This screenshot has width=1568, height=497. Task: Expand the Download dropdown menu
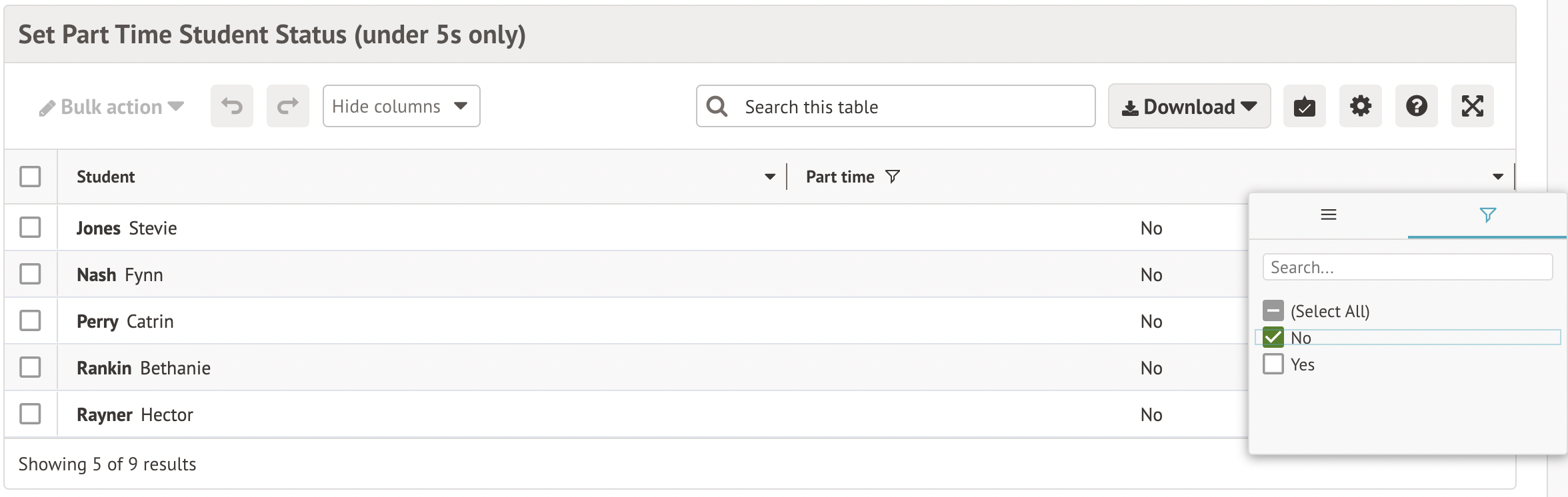1189,107
